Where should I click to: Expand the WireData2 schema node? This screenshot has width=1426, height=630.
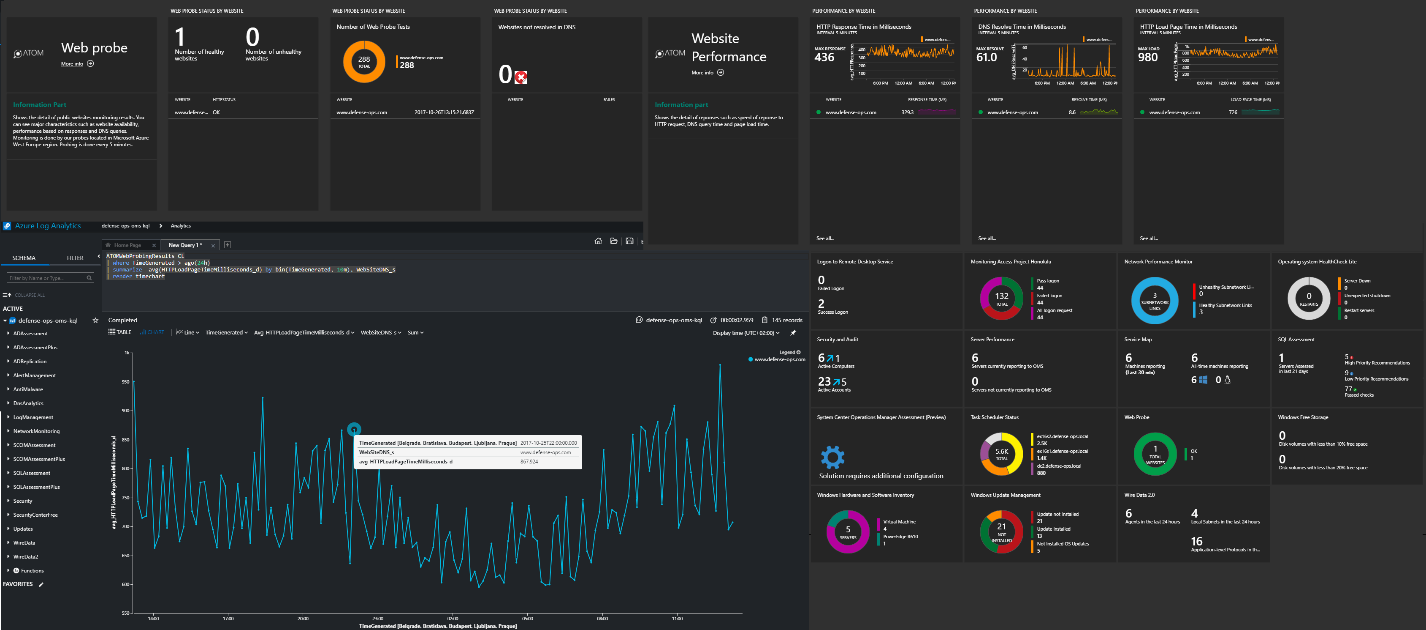pyautogui.click(x=8, y=556)
